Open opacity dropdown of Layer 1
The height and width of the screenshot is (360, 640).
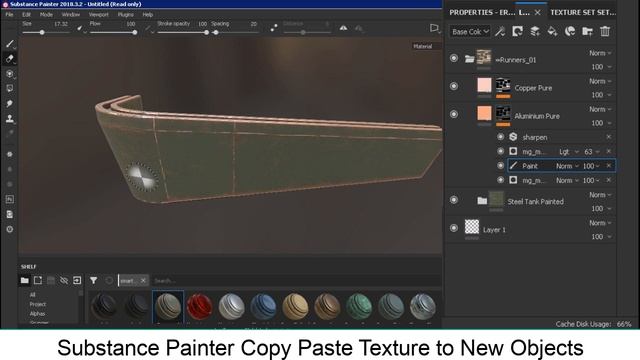602,237
